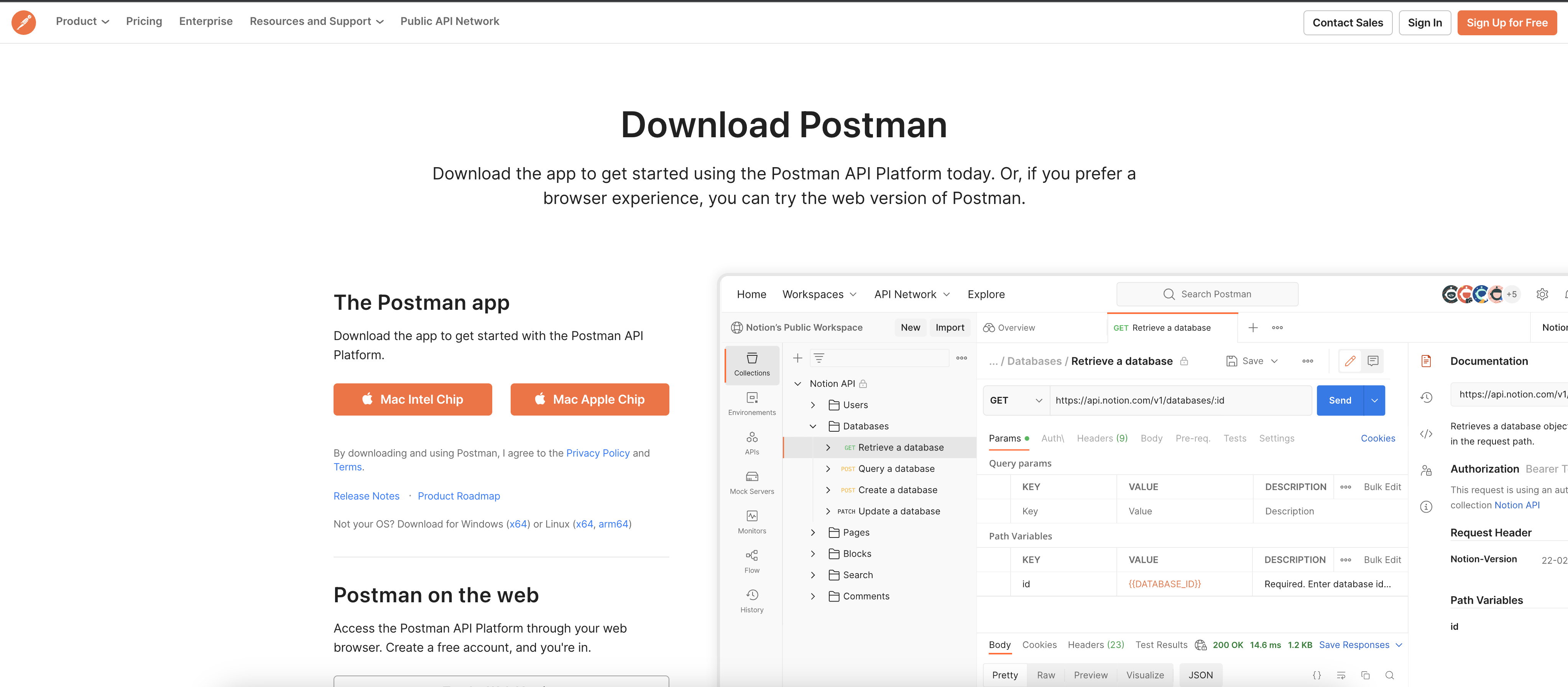Click the request URL input field

1180,400
